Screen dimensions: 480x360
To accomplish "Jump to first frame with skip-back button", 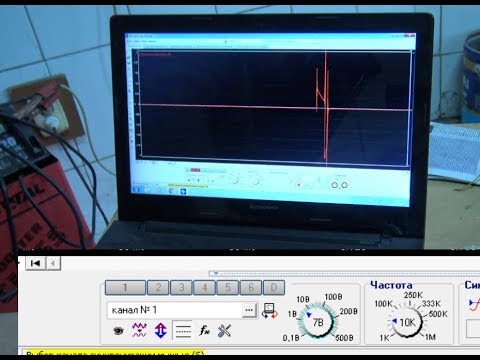I will point(35,263).
